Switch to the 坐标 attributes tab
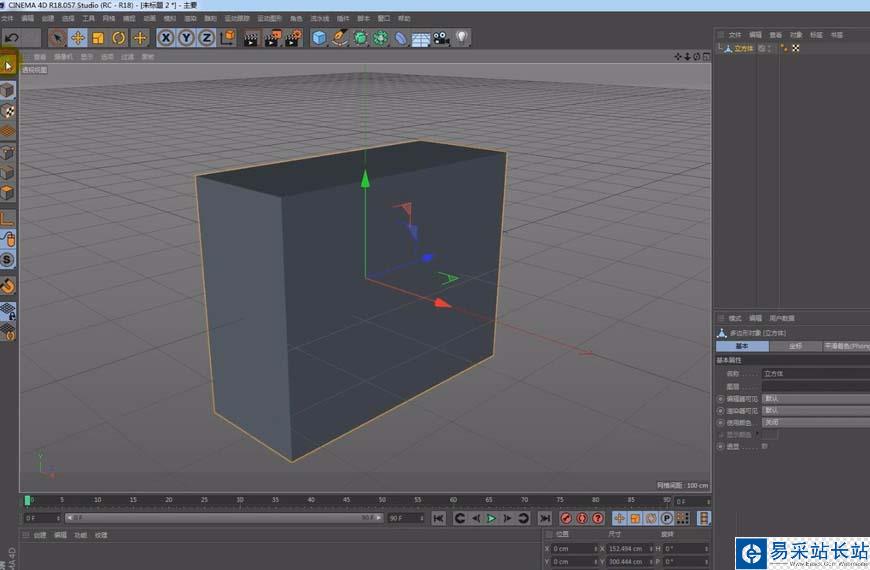This screenshot has height=570, width=870. point(795,346)
